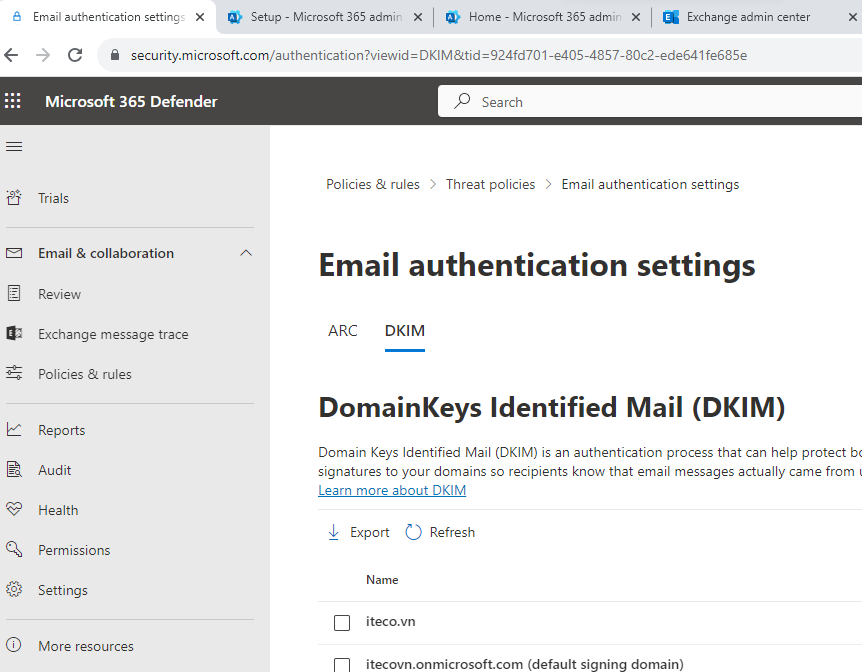Image resolution: width=862 pixels, height=672 pixels.
Task: Select the itecovn.onmicrosoft.com default signing domain
Action: [x=341, y=665]
